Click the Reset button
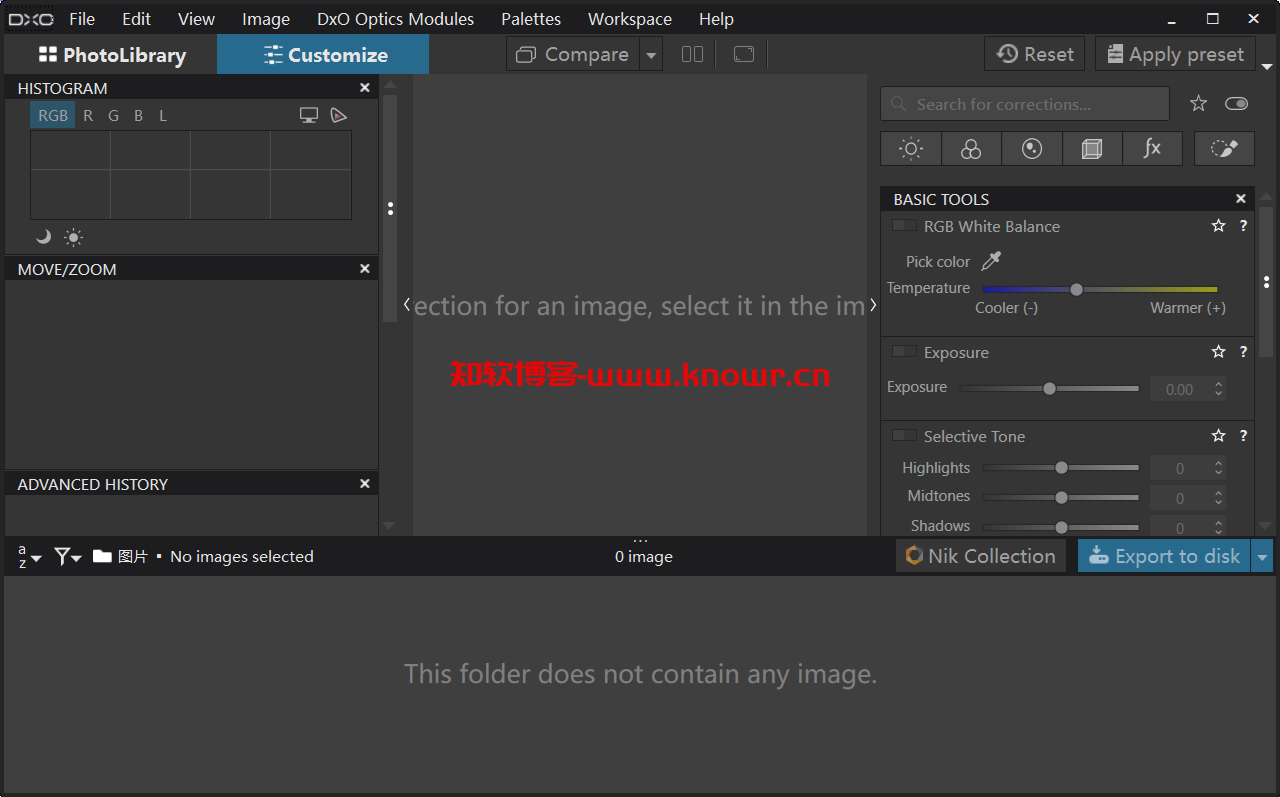The height and width of the screenshot is (797, 1280). point(1035,54)
